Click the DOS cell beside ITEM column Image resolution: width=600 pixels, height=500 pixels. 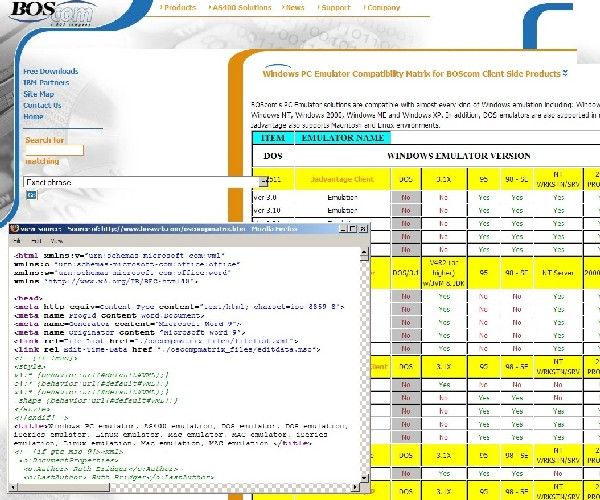click(273, 156)
